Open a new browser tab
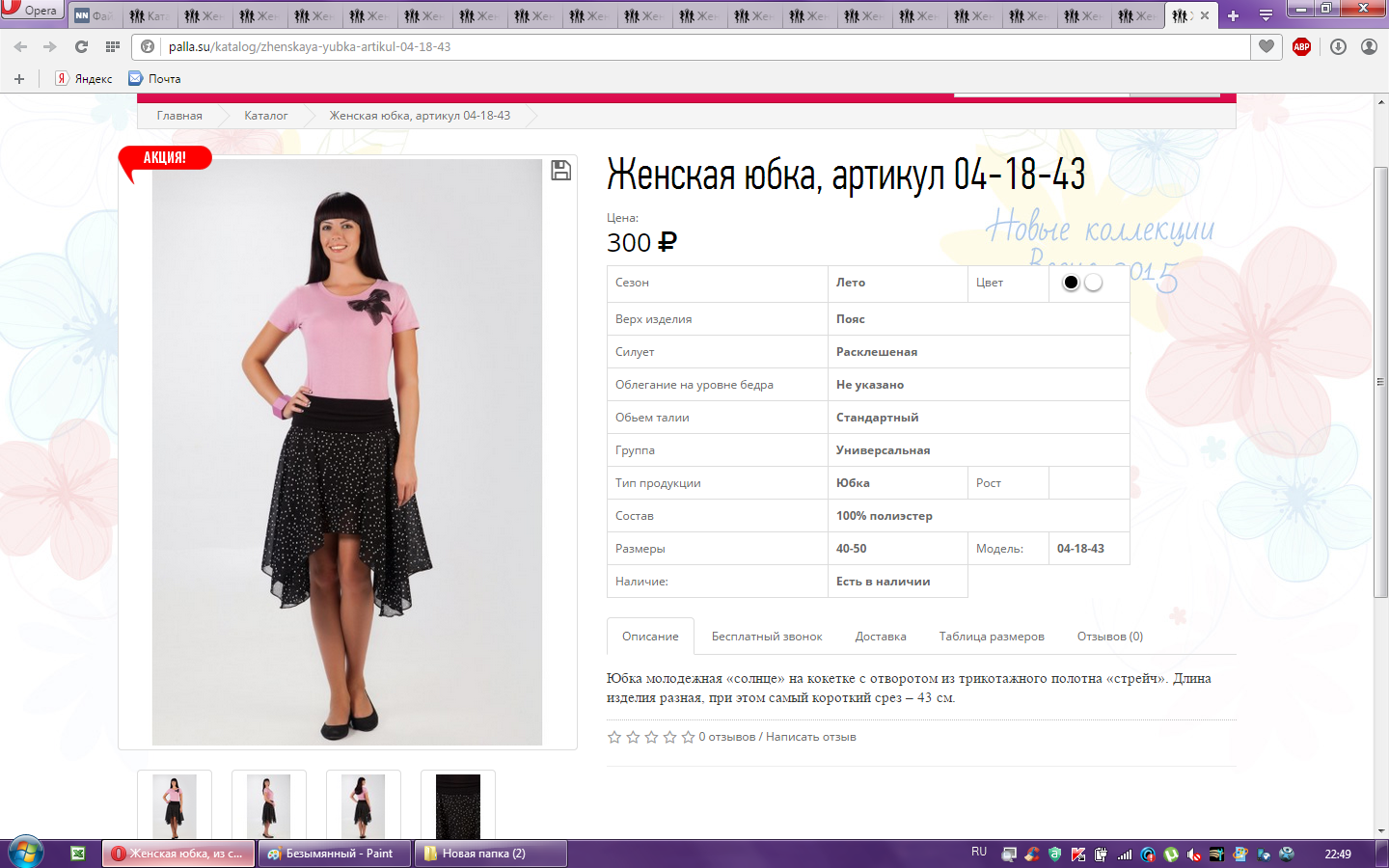 coord(1233,15)
